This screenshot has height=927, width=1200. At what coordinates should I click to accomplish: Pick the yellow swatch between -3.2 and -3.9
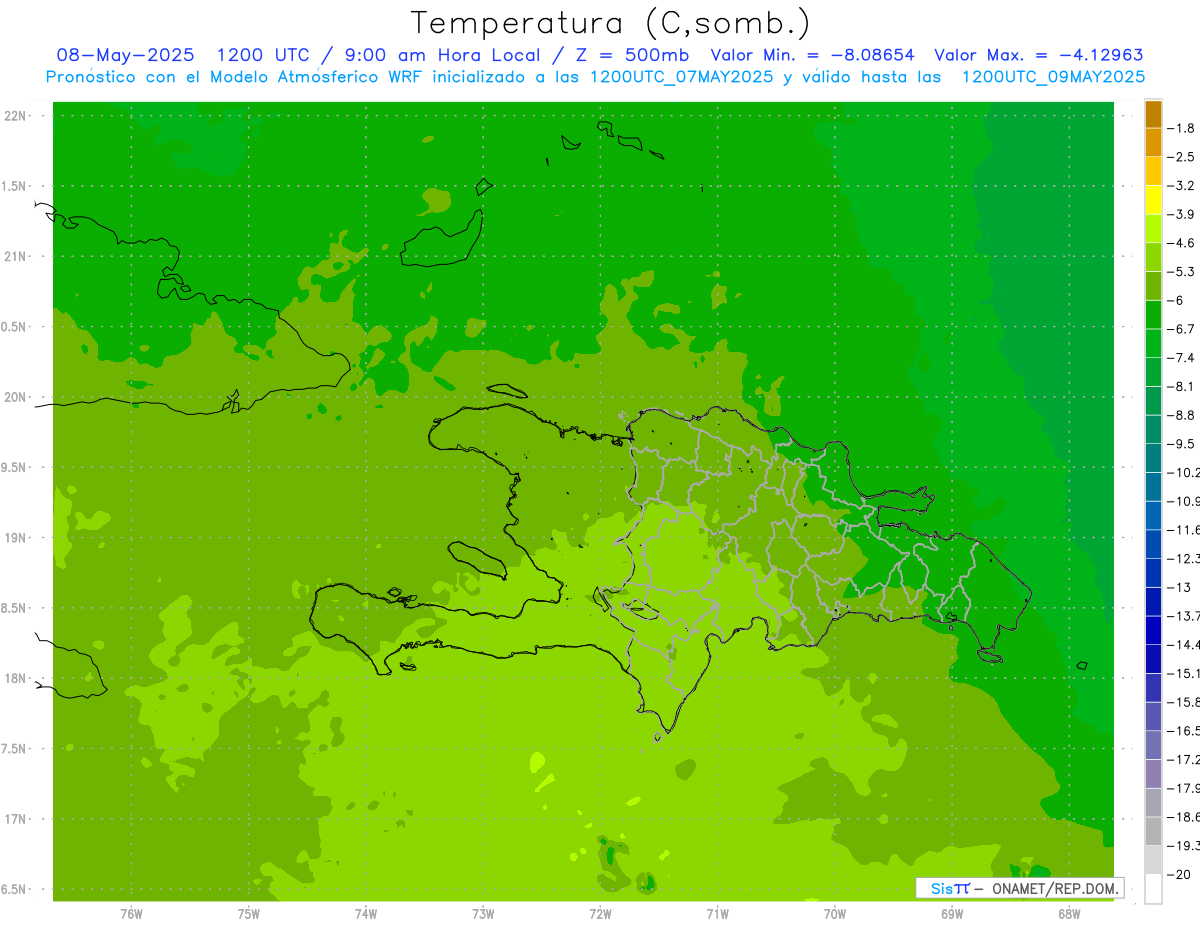click(x=1153, y=201)
